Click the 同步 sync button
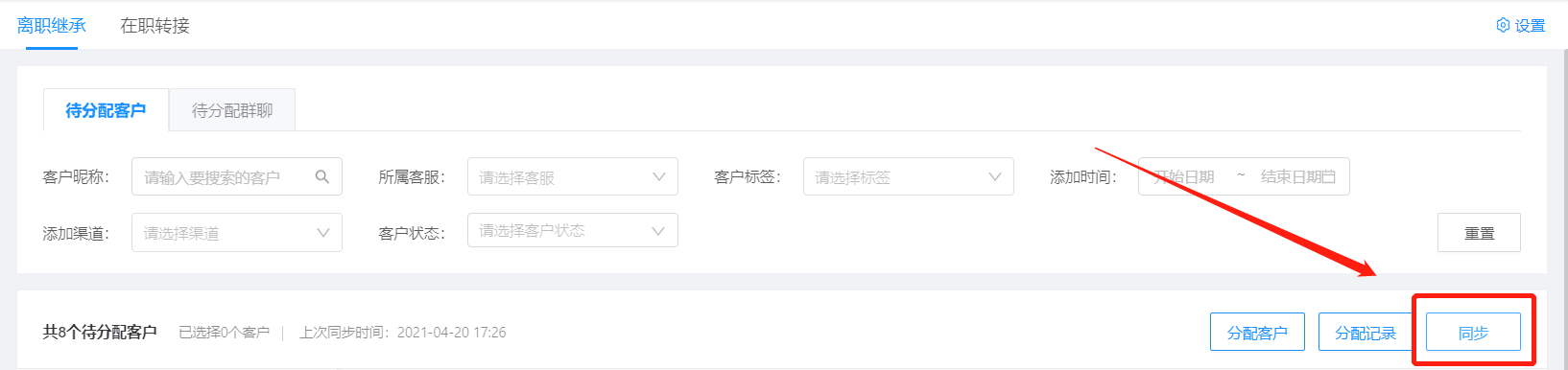 point(1473,333)
